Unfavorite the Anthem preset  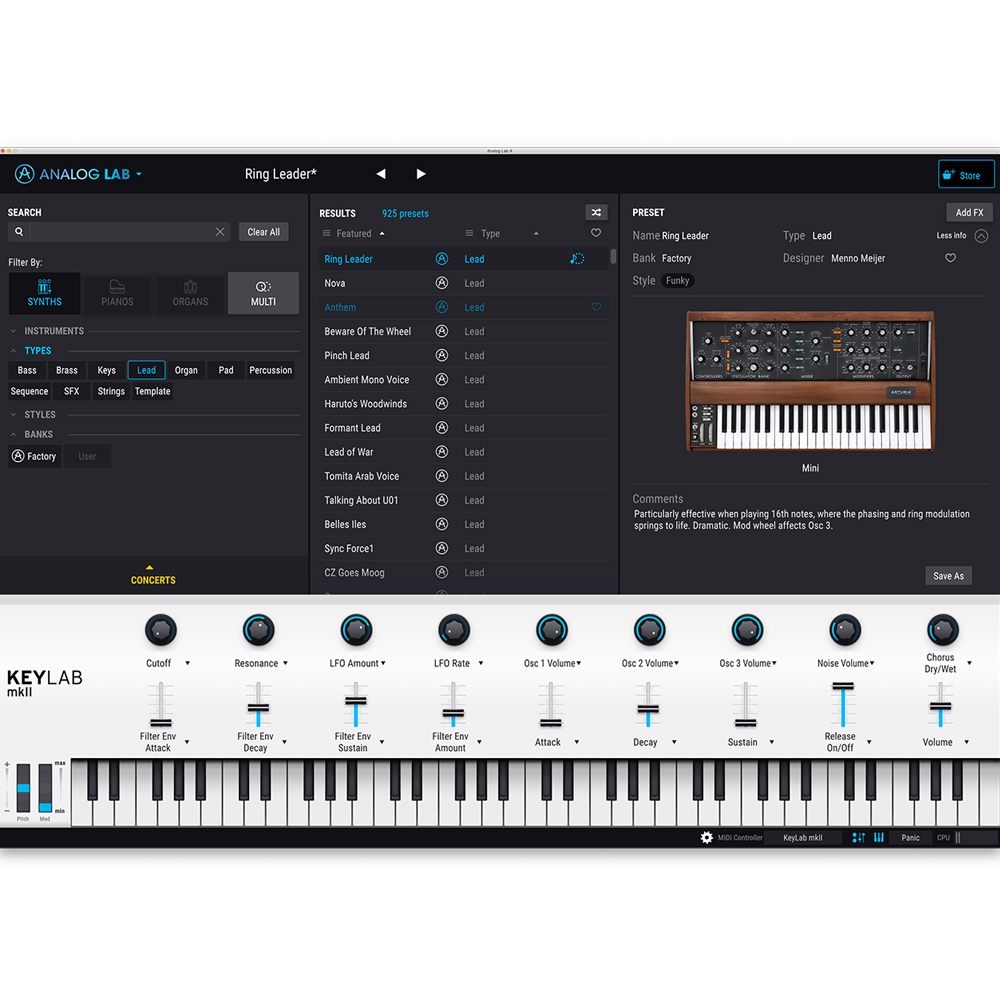[596, 307]
